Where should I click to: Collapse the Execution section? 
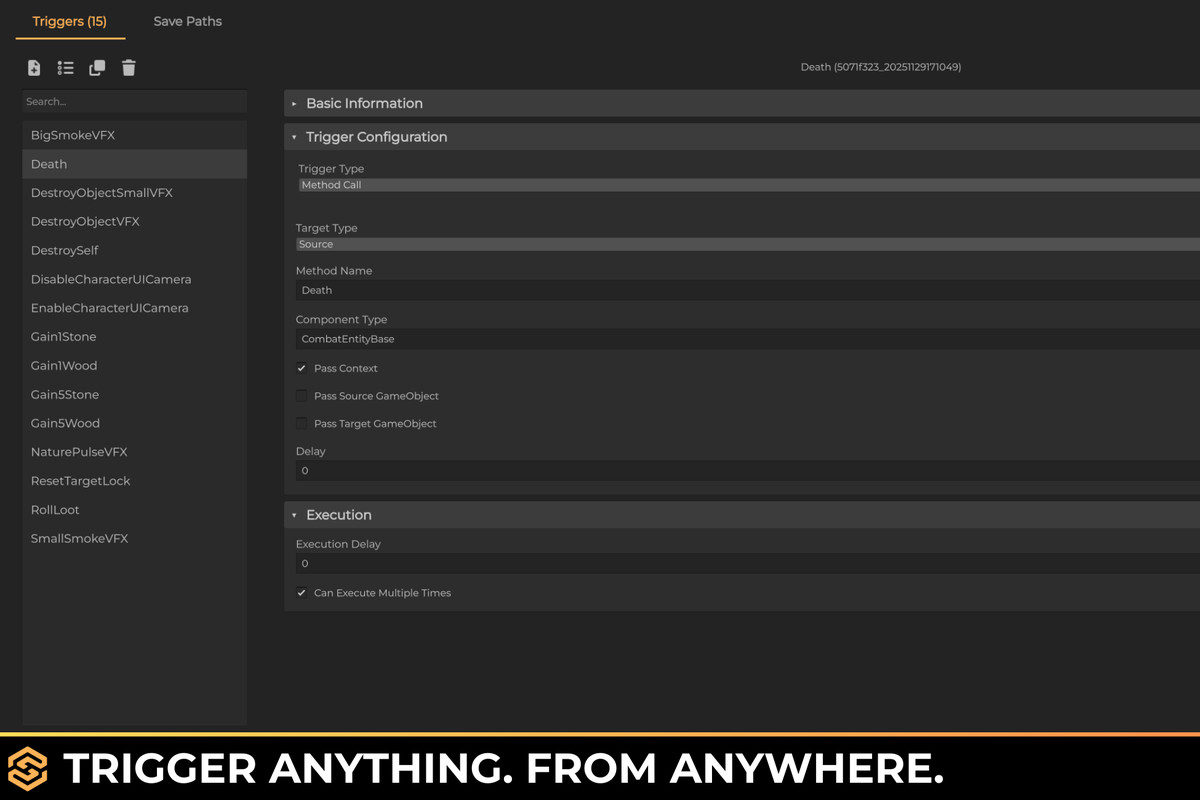[338, 515]
